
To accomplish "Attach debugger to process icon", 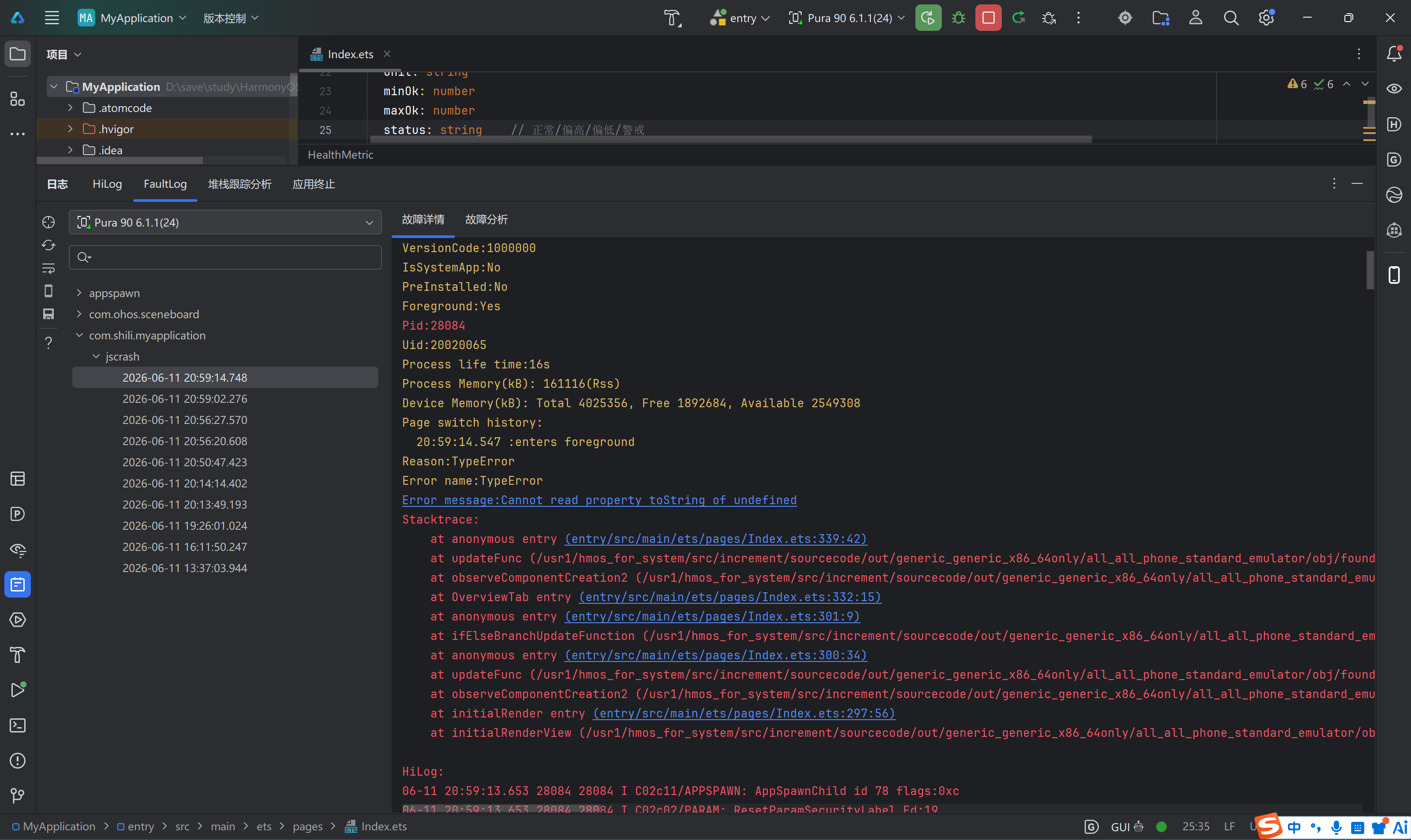I will pos(1049,18).
